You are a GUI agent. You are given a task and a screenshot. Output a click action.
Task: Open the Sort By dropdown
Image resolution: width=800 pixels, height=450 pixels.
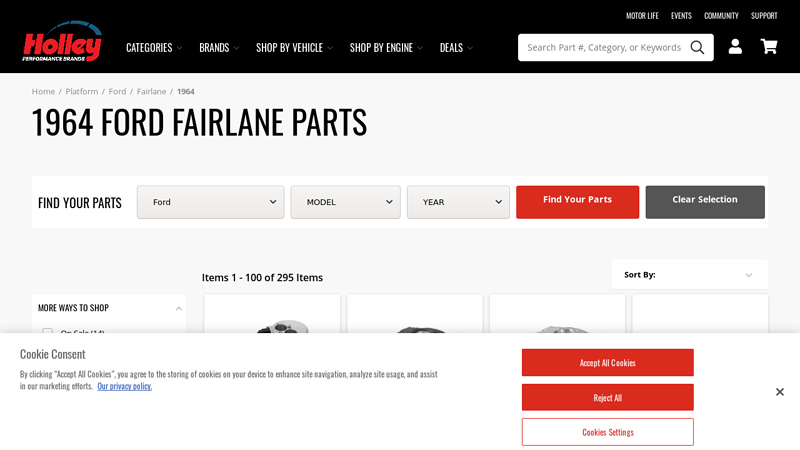(690, 274)
